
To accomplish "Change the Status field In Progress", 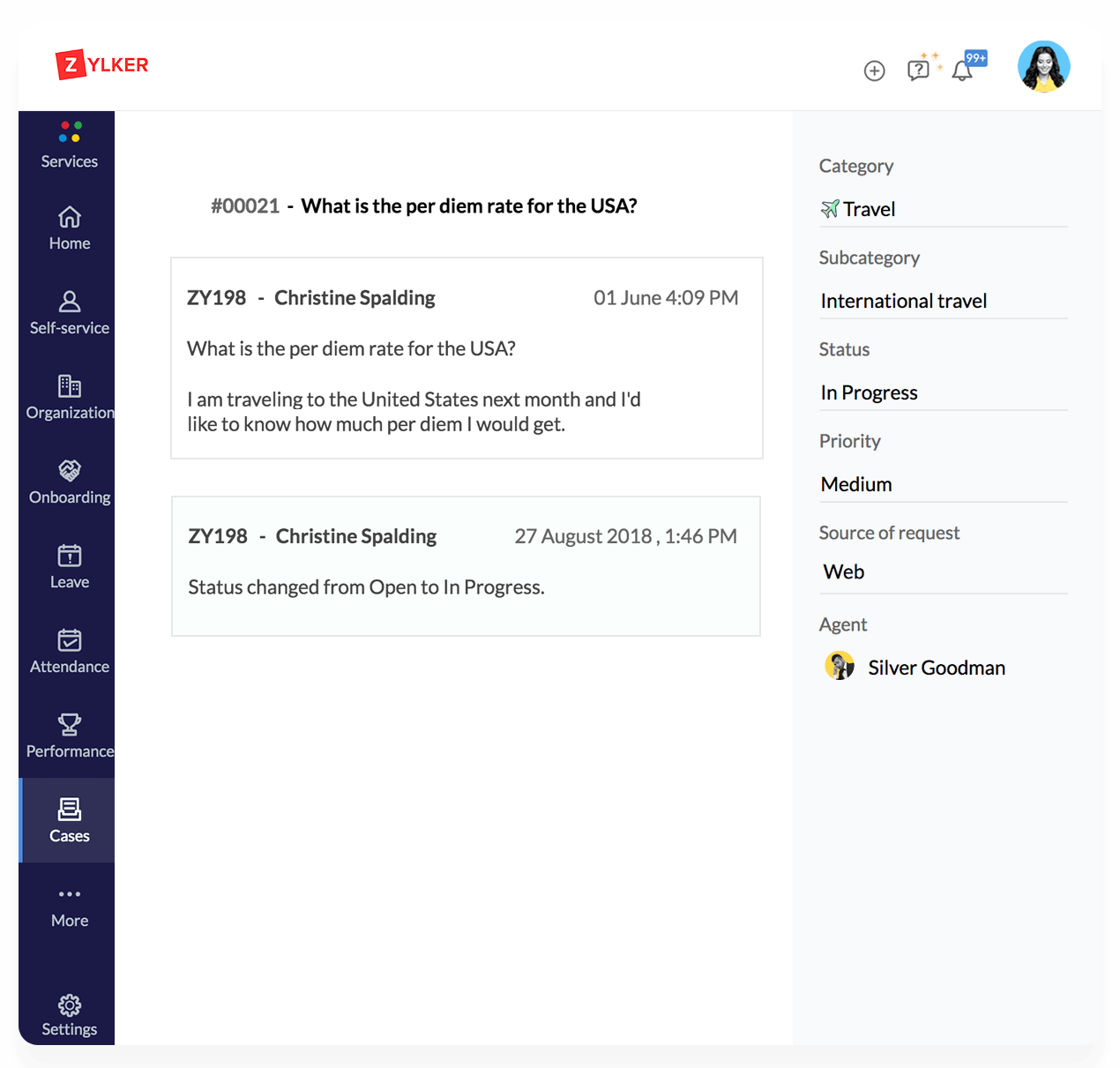I will point(943,392).
